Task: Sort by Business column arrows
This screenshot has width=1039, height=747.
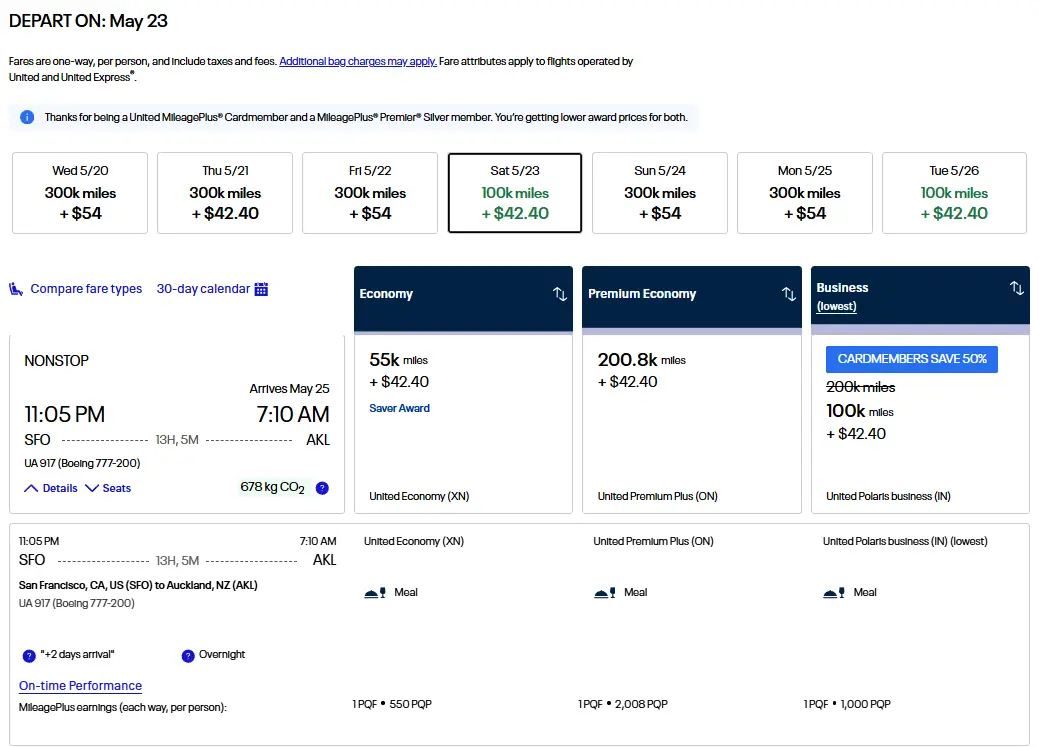Action: [1016, 288]
